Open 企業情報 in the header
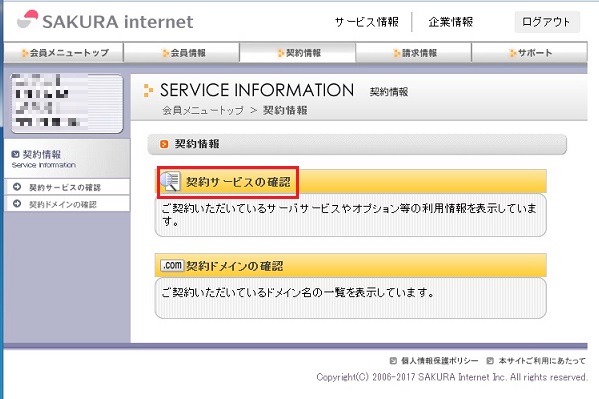This screenshot has width=599, height=399. tap(451, 22)
